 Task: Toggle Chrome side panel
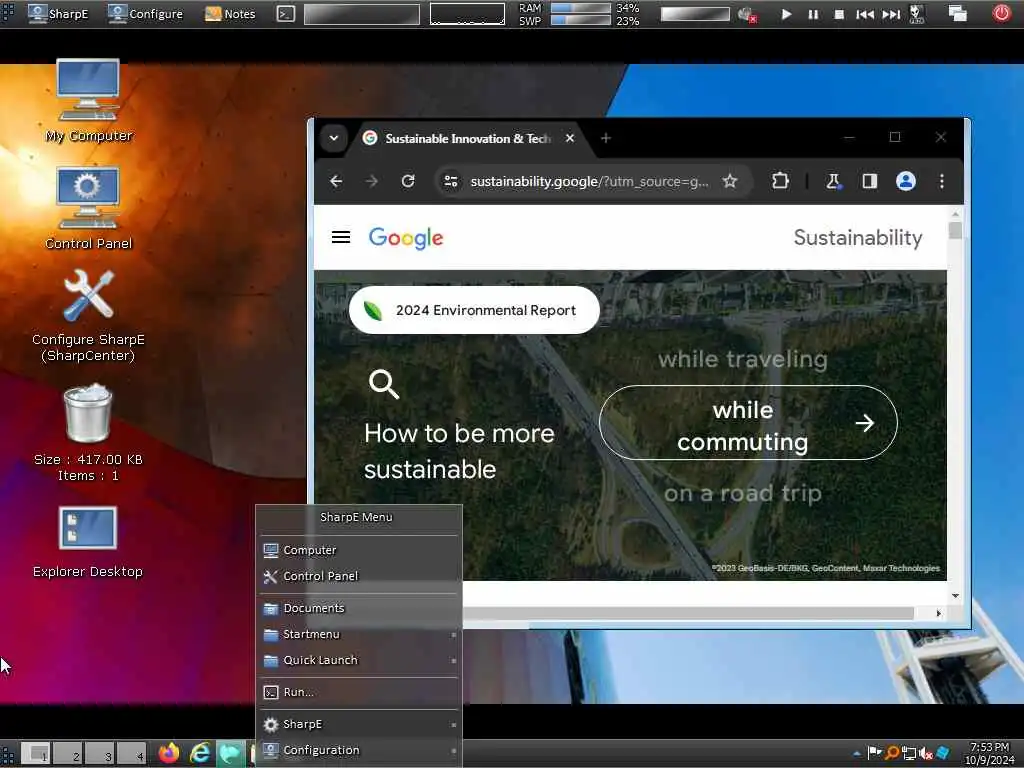pos(869,181)
